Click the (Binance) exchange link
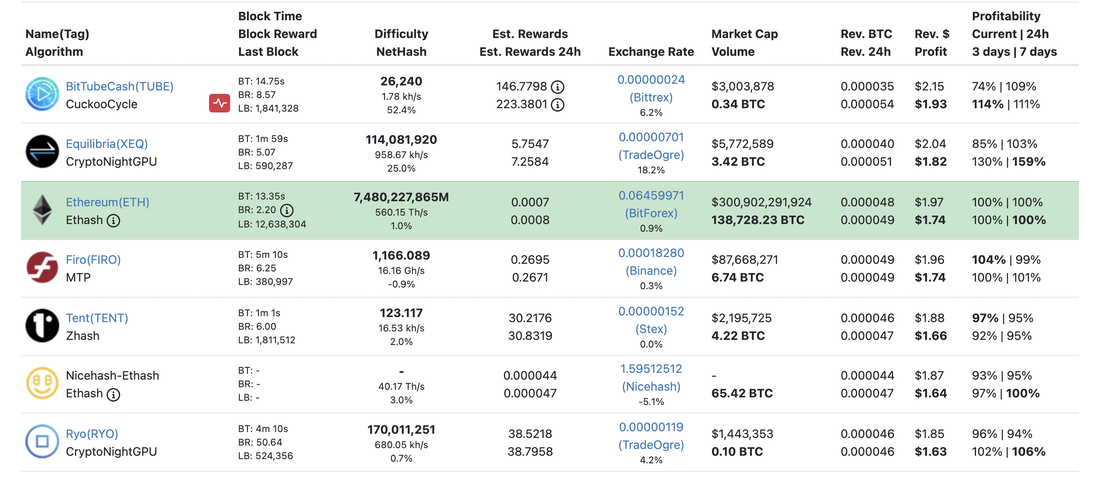1100x487 pixels. tap(651, 271)
